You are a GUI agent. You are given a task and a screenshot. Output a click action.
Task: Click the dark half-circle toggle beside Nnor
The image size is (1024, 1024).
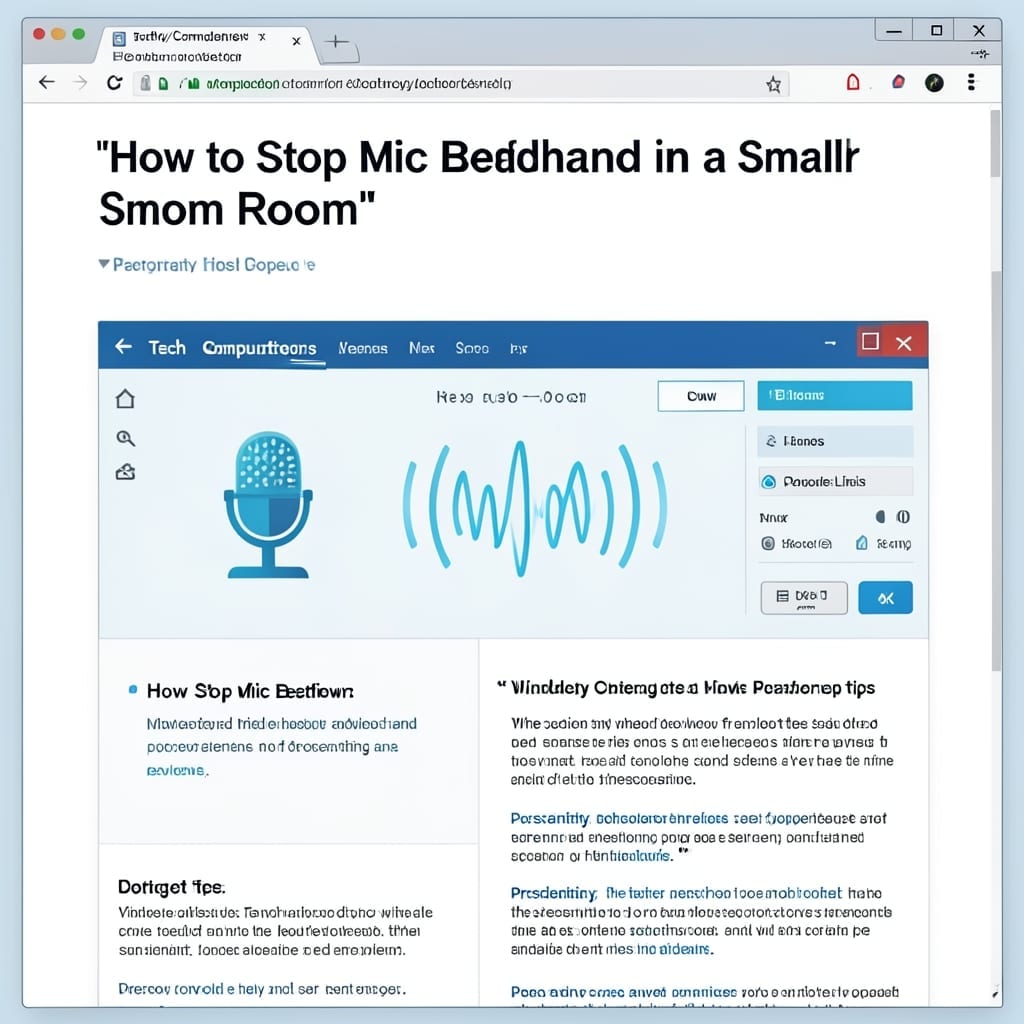(x=880, y=517)
